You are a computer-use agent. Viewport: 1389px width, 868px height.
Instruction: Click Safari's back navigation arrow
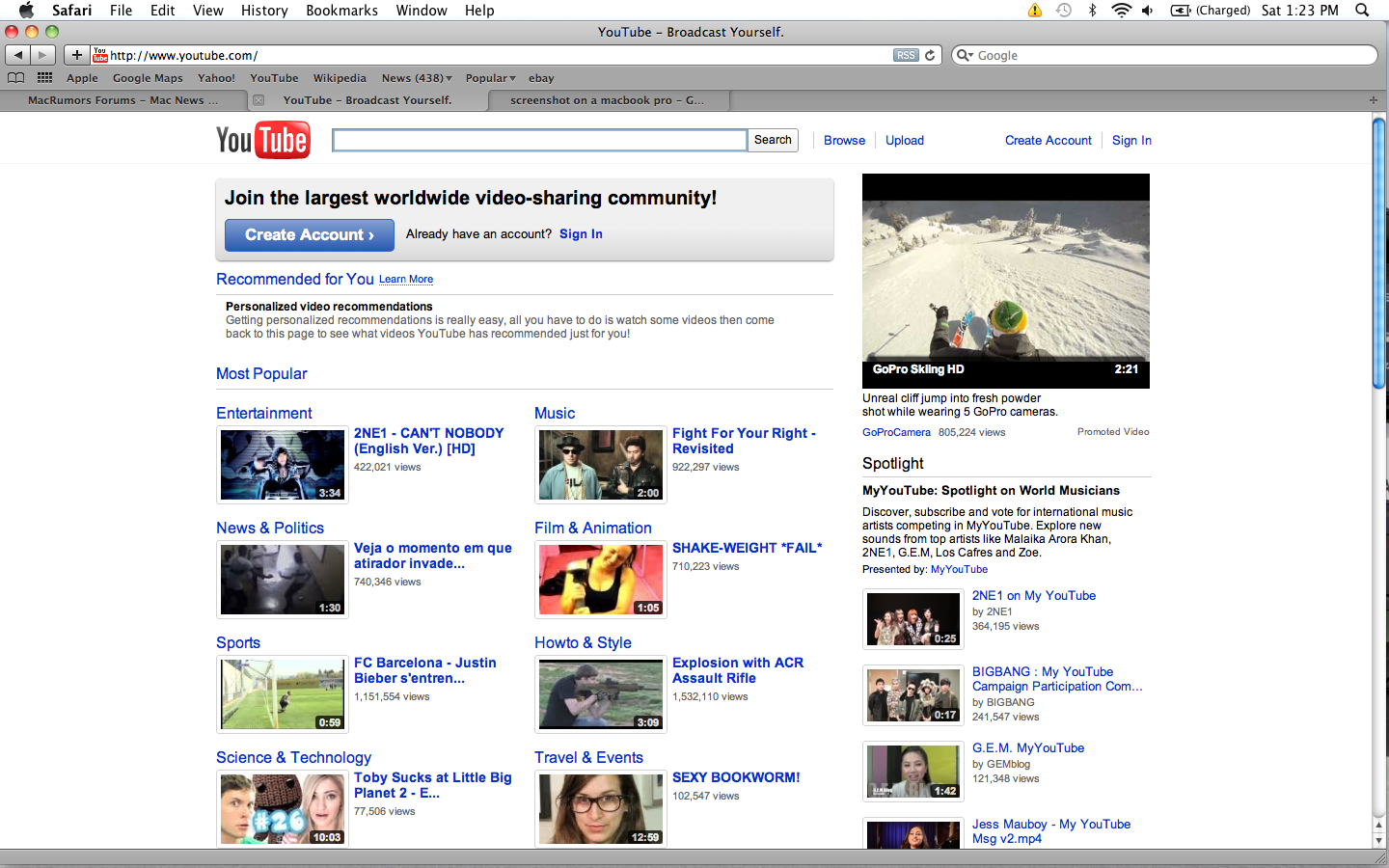(x=18, y=55)
